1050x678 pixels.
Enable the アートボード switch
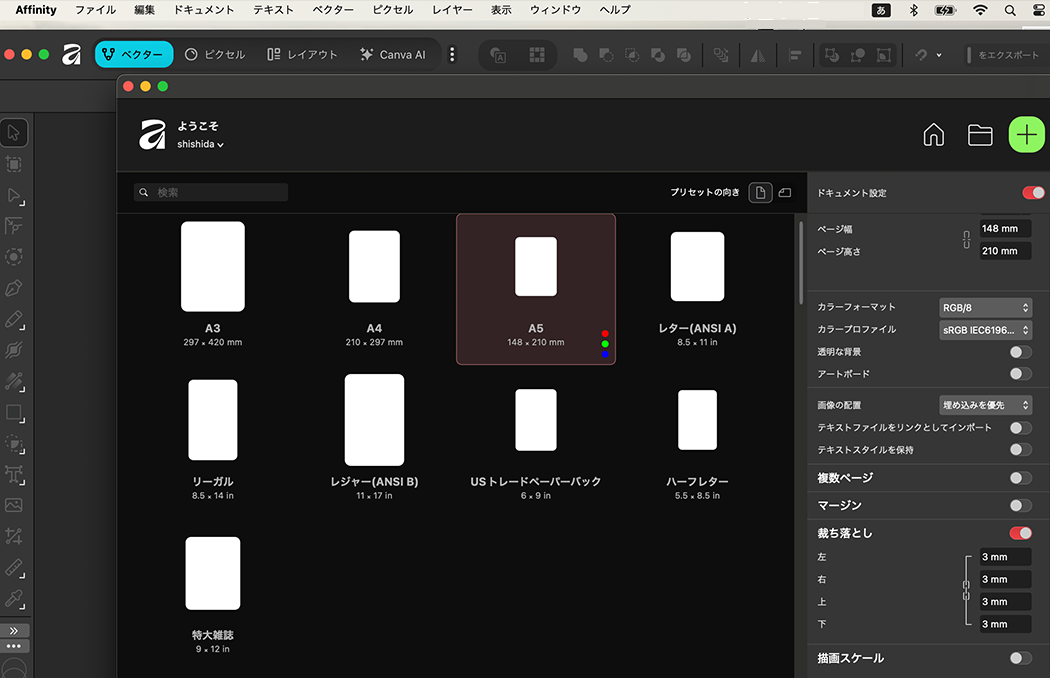click(1020, 374)
